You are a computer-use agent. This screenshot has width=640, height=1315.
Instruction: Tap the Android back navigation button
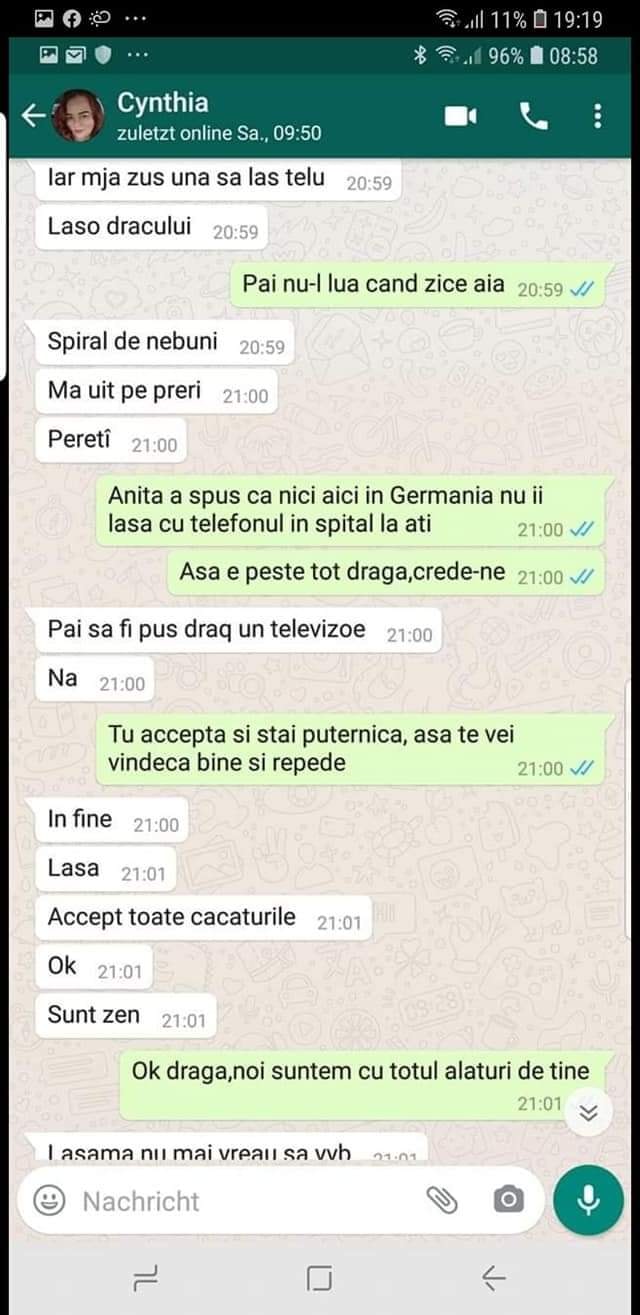click(493, 1277)
